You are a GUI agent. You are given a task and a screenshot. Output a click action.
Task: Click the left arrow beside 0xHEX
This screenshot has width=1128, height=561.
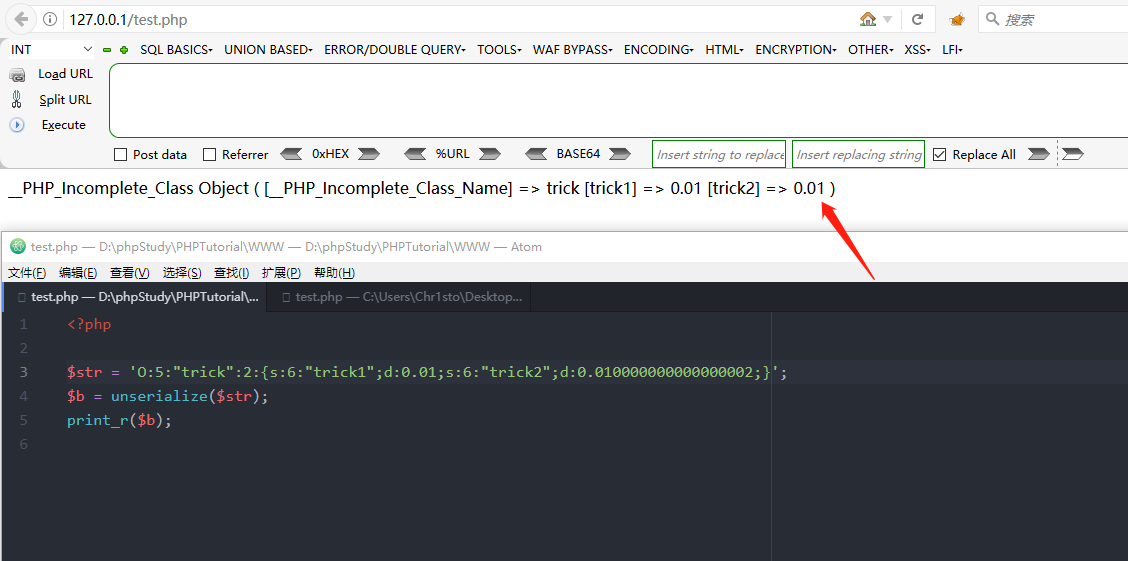click(x=291, y=154)
